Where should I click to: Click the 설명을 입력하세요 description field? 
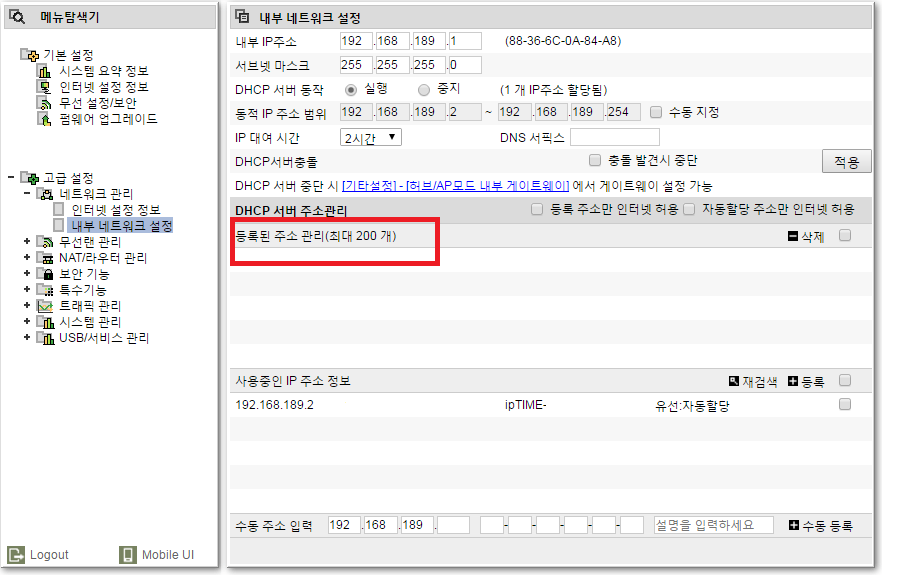[713, 525]
